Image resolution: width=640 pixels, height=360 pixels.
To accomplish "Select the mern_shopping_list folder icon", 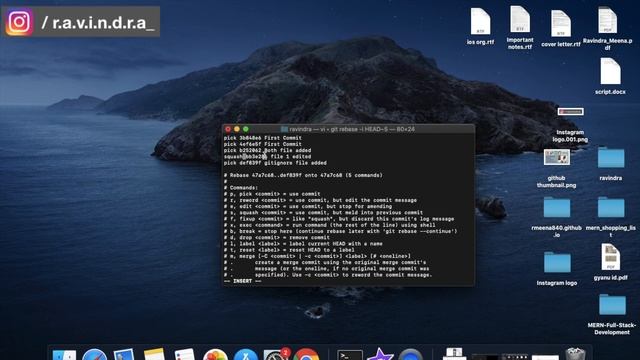I will pos(611,207).
